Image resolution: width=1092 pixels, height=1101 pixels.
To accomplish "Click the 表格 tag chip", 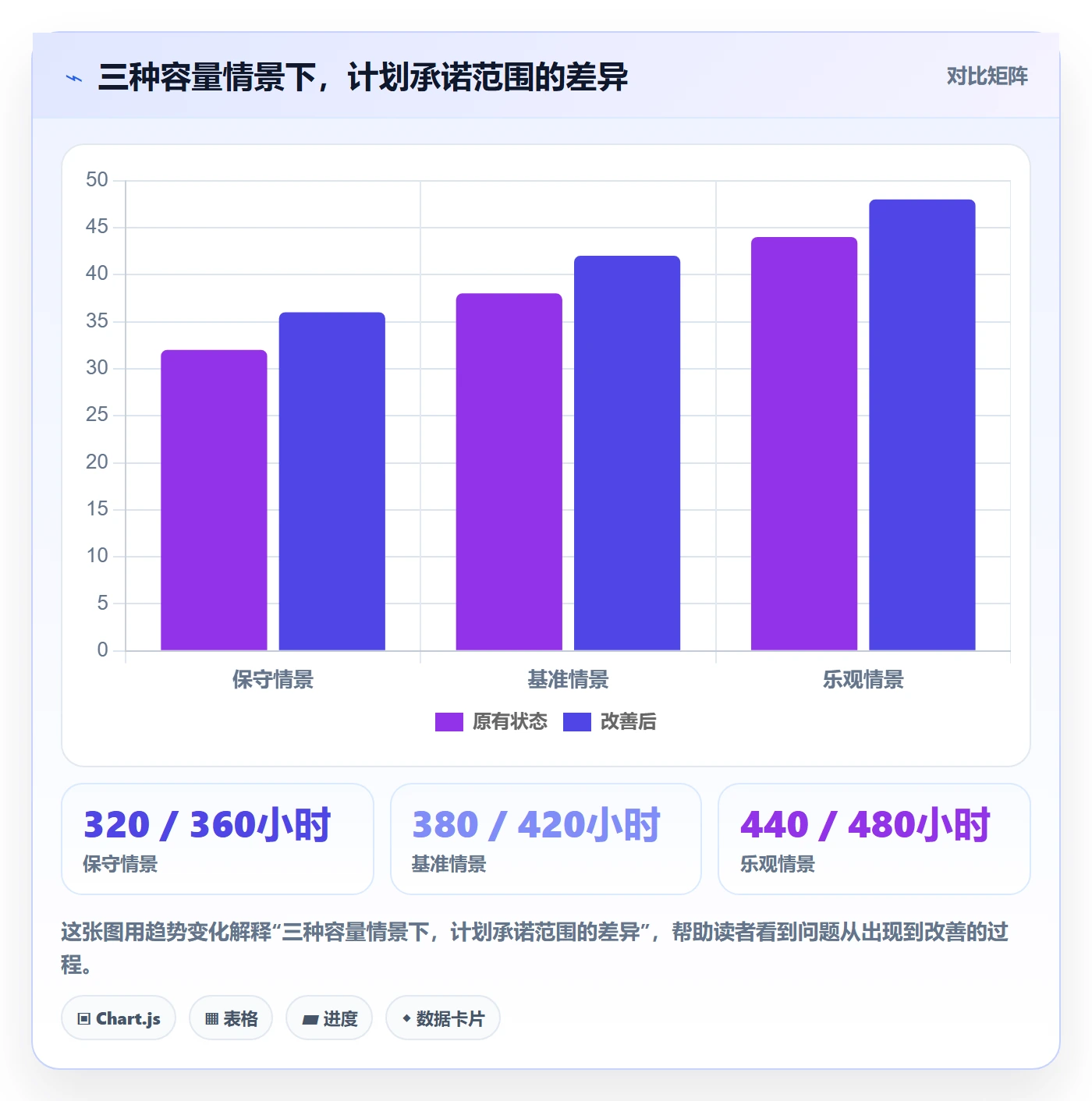I will click(231, 1018).
